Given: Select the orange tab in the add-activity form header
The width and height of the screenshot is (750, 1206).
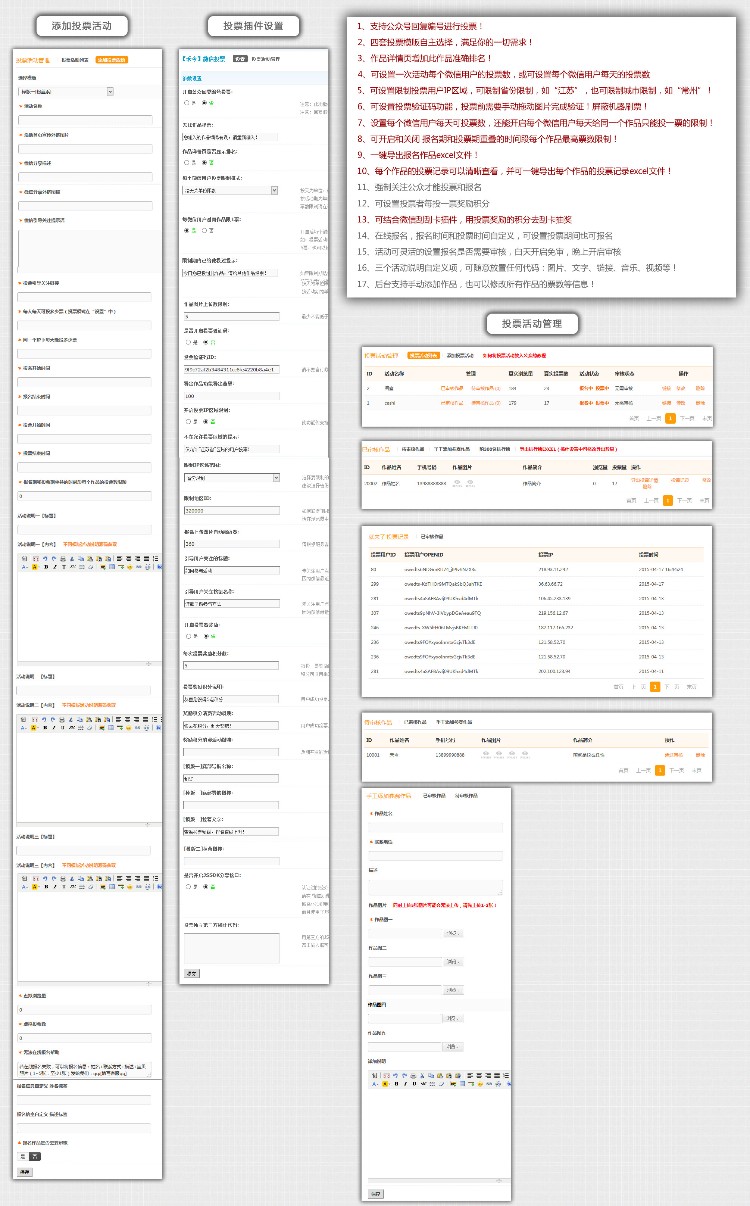Looking at the screenshot, I should [x=112, y=60].
